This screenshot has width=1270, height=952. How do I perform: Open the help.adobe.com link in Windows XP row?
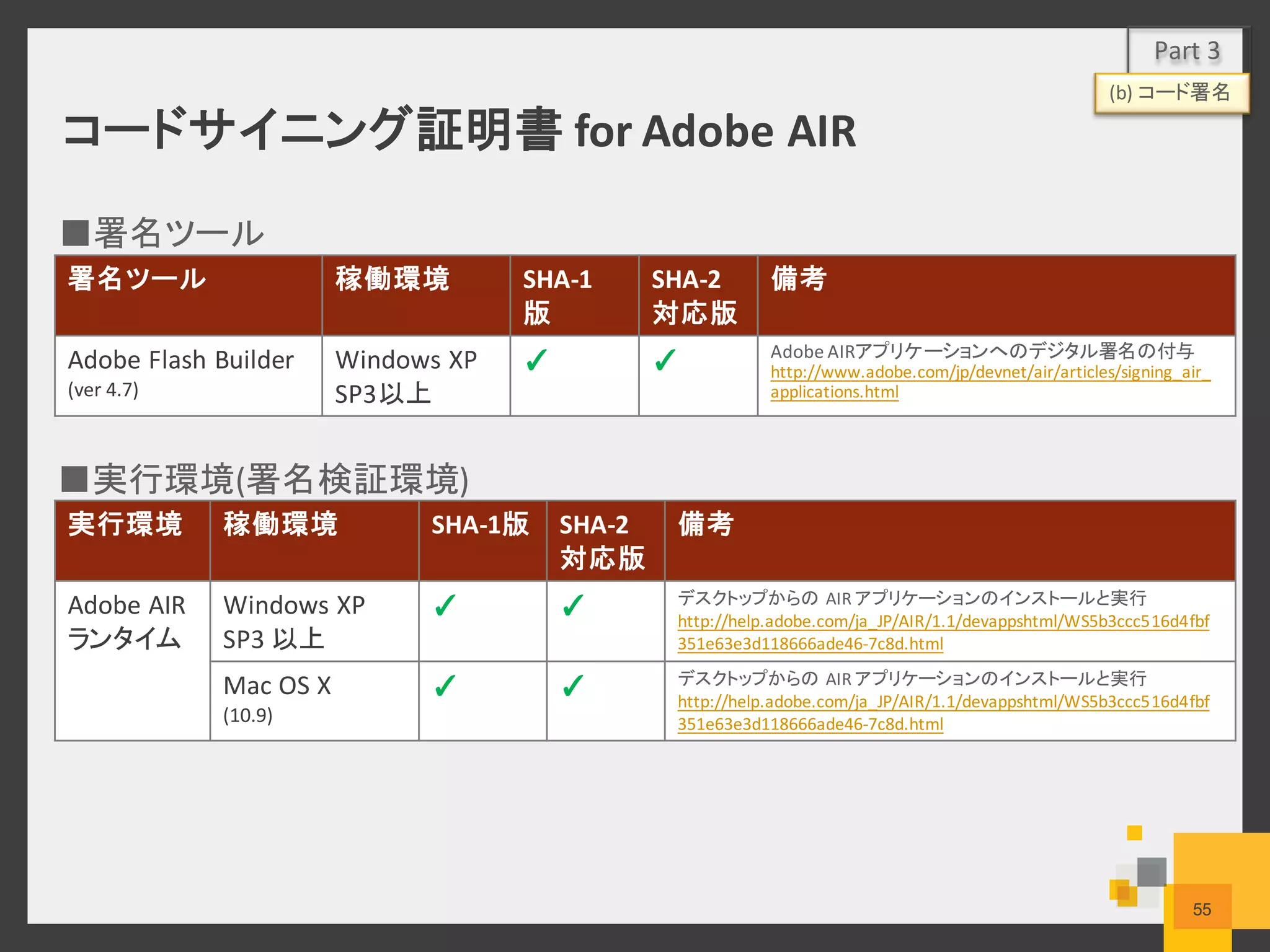943,632
